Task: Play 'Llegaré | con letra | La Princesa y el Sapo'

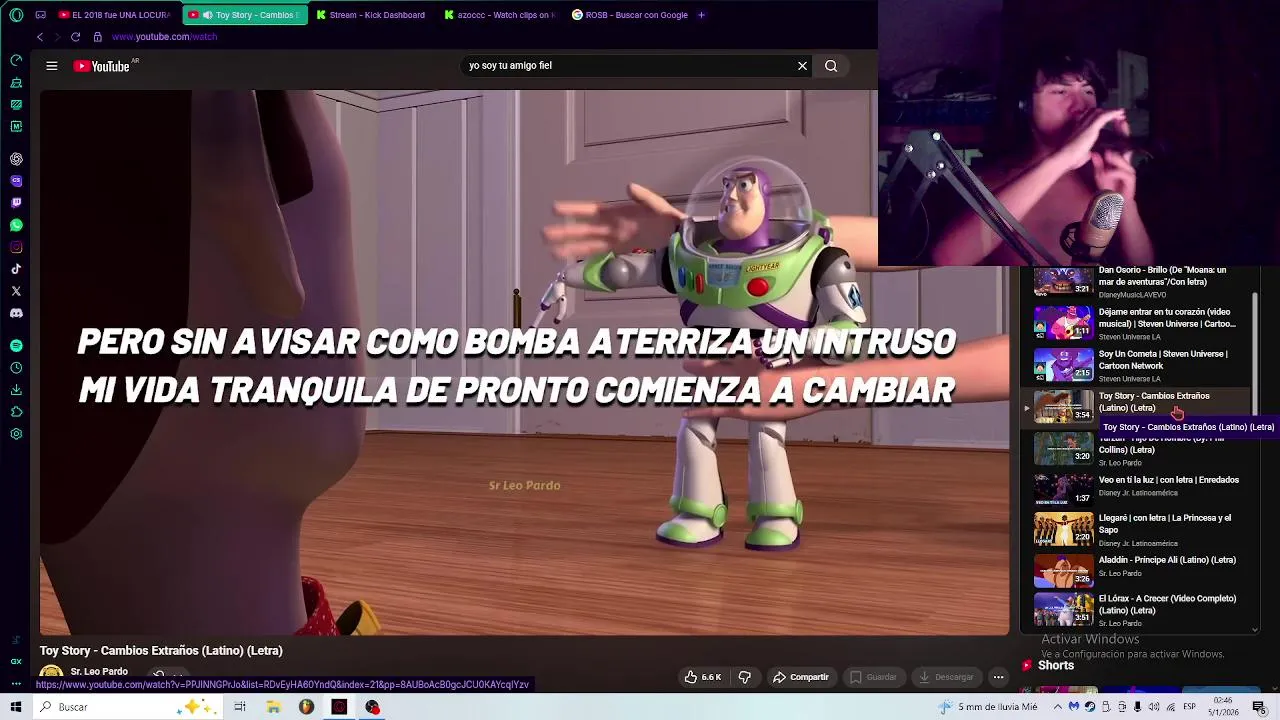Action: [x=1165, y=524]
